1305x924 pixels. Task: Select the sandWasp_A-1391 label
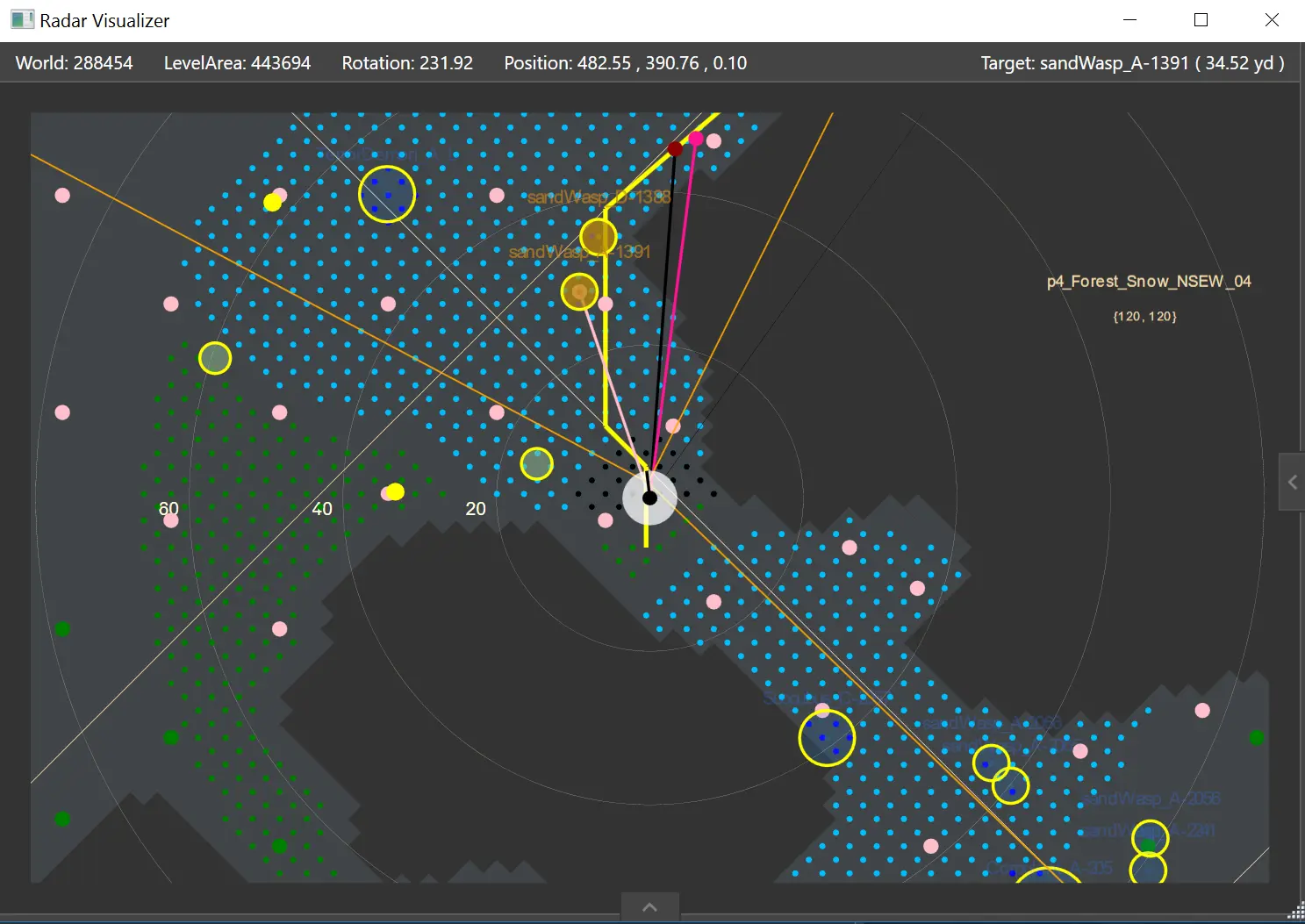580,252
